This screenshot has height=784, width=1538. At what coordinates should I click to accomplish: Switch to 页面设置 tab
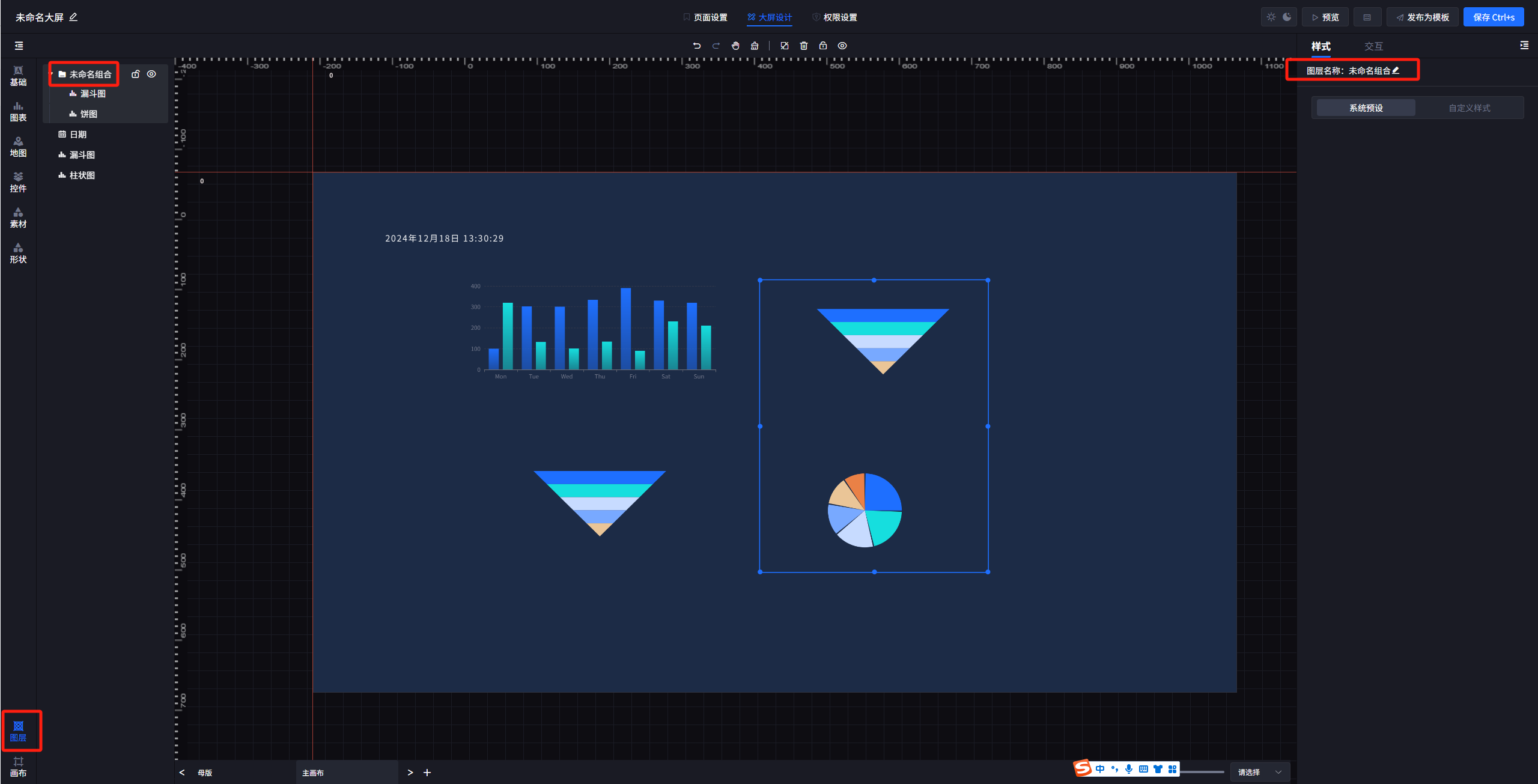pos(705,17)
